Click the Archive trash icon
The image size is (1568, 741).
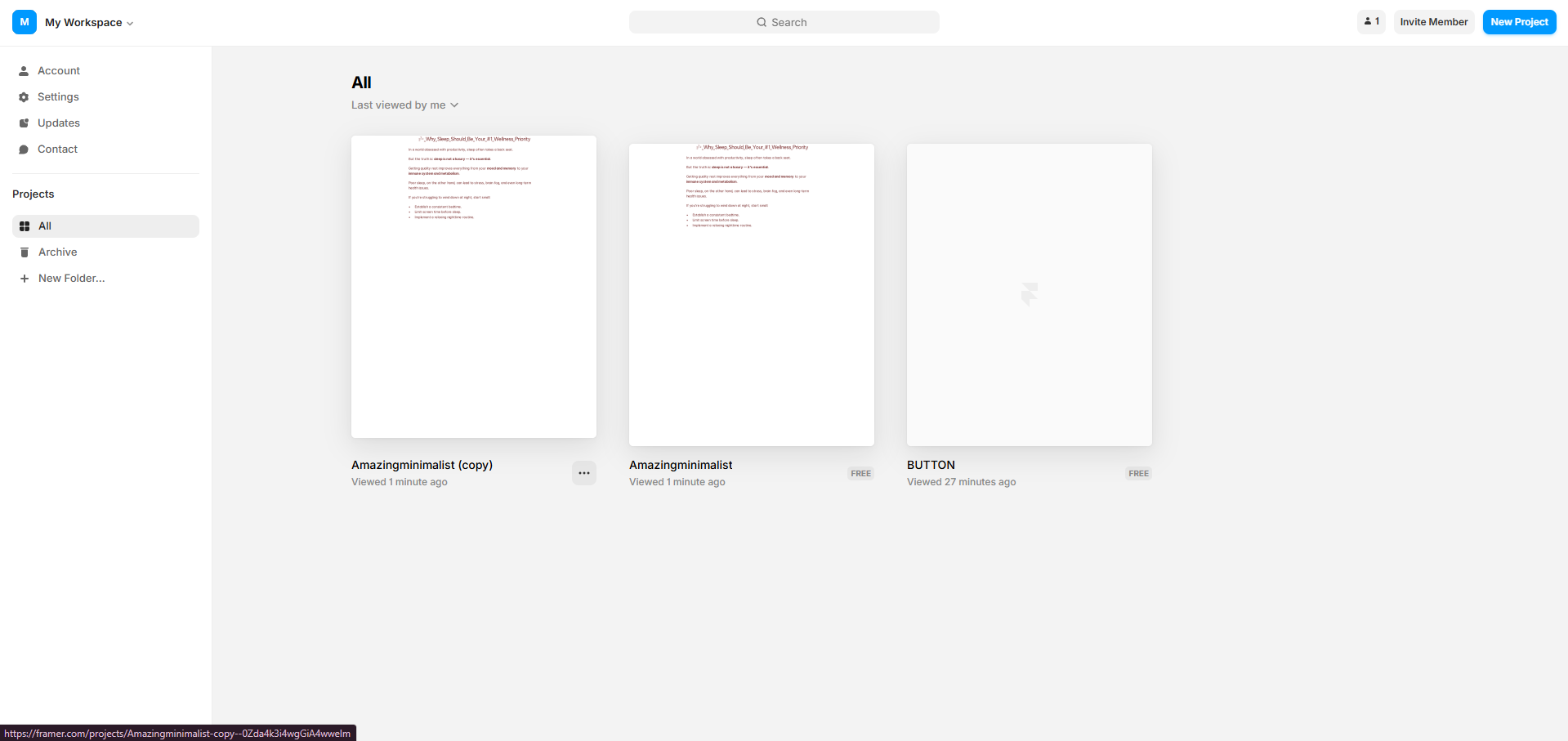tap(25, 252)
